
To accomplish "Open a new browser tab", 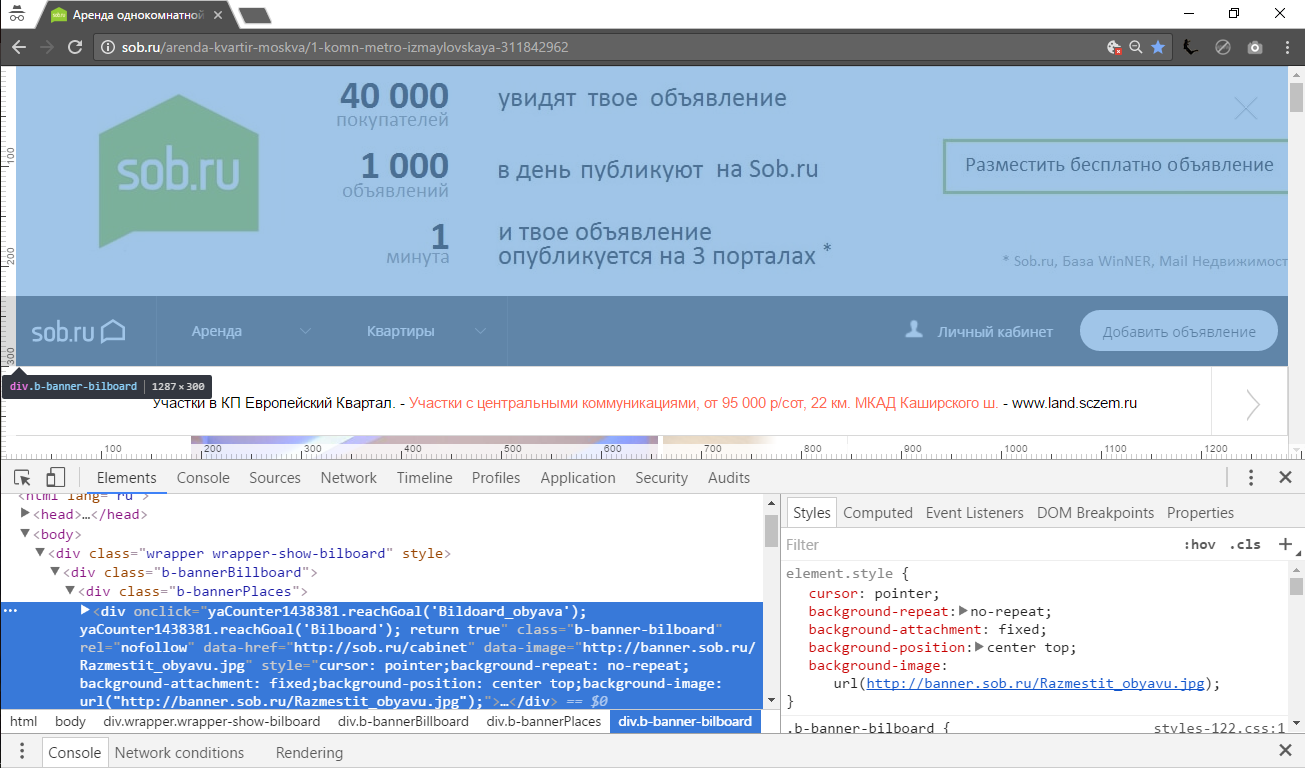I will (255, 15).
